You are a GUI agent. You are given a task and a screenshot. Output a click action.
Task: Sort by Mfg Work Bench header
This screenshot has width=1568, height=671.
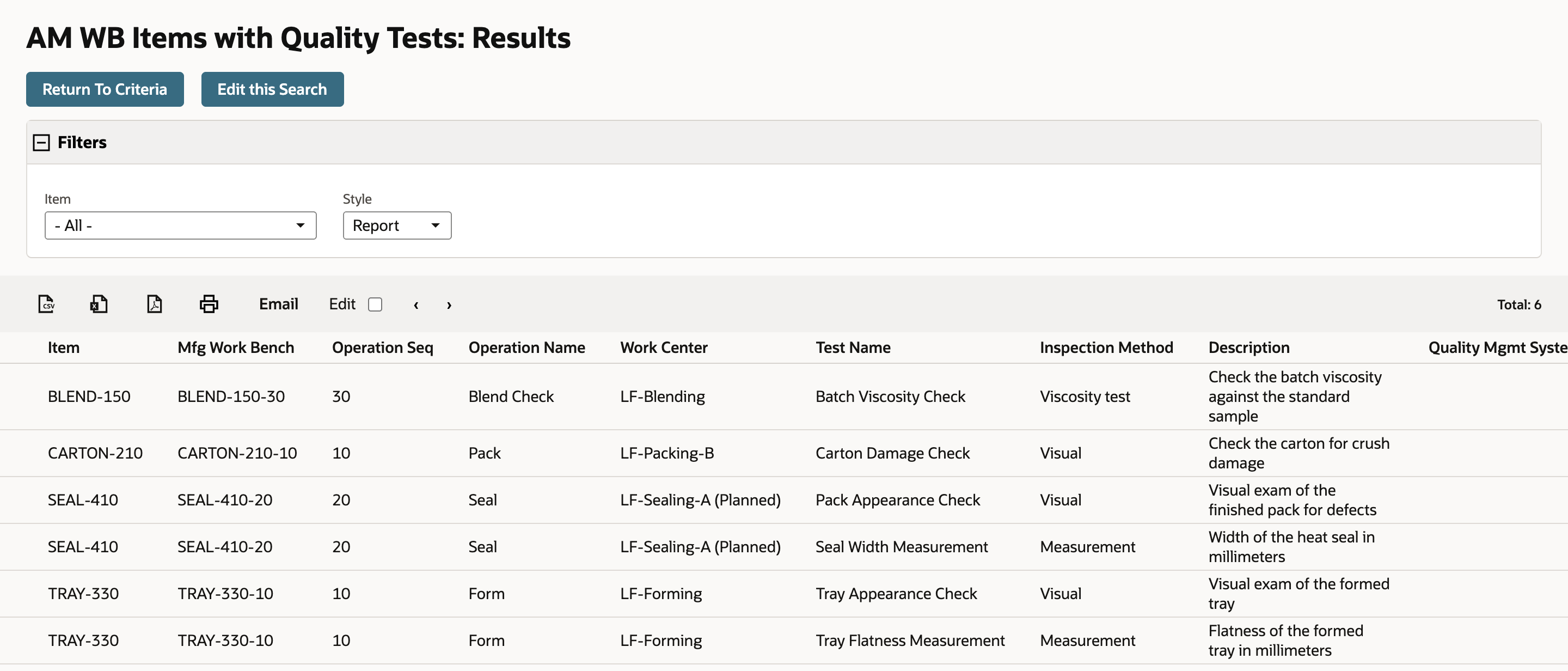pos(236,347)
